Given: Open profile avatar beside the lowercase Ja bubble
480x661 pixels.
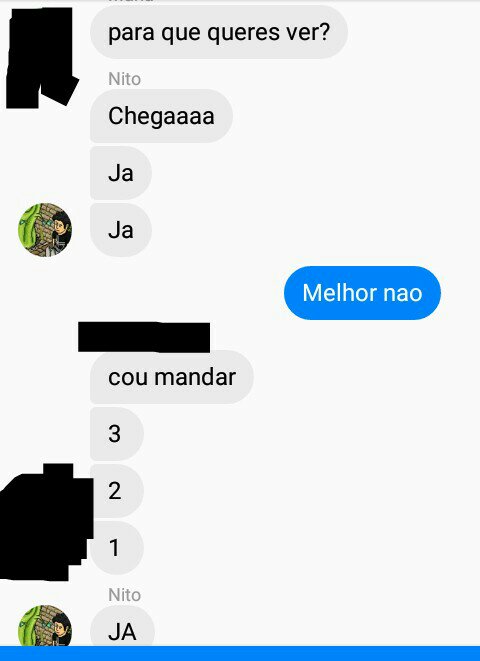Looking at the screenshot, I should click(x=45, y=230).
